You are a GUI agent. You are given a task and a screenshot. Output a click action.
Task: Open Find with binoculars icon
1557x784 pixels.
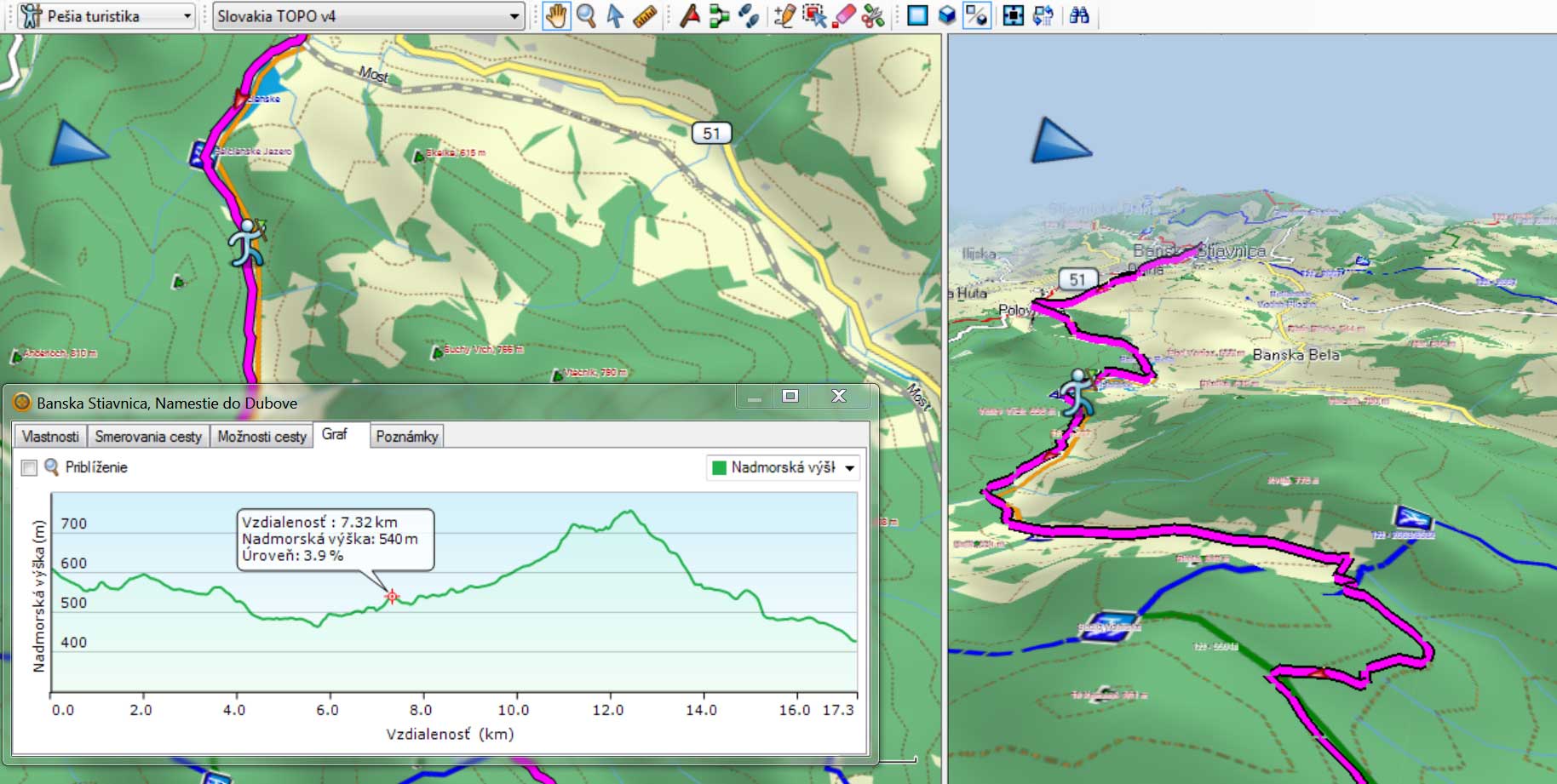[1079, 16]
